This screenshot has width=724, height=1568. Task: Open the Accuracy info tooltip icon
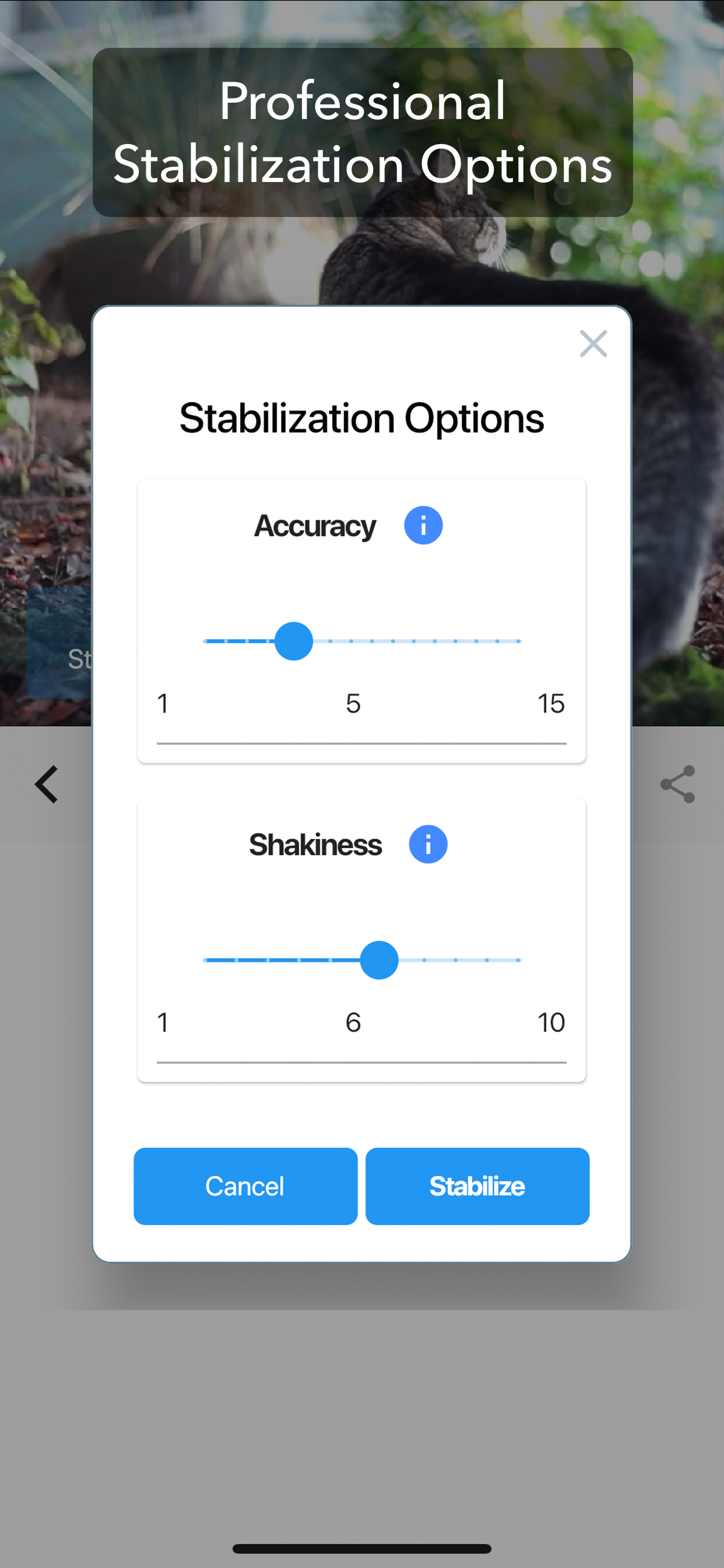tap(423, 526)
